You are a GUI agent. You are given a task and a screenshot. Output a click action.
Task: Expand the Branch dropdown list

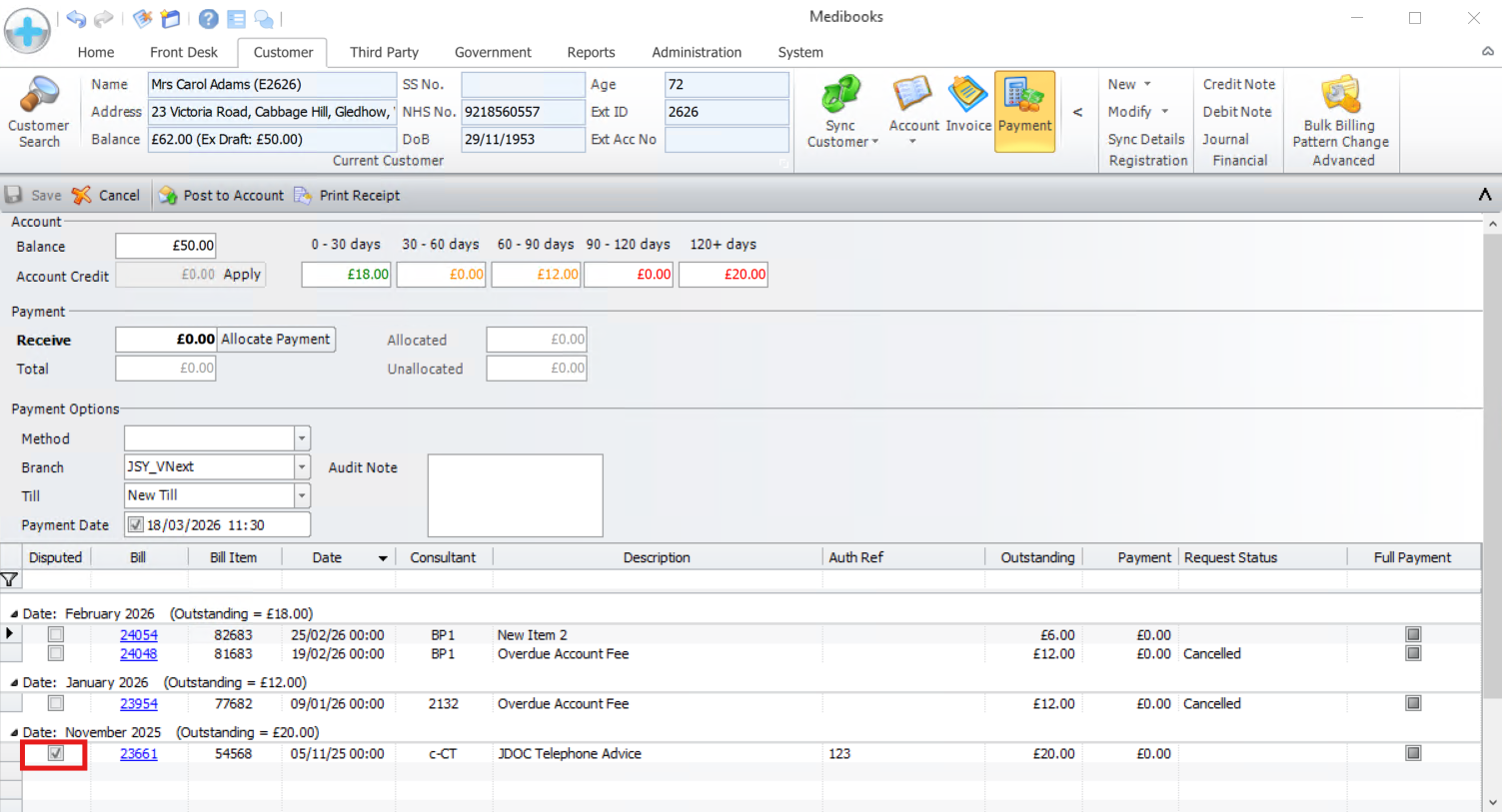pos(302,467)
